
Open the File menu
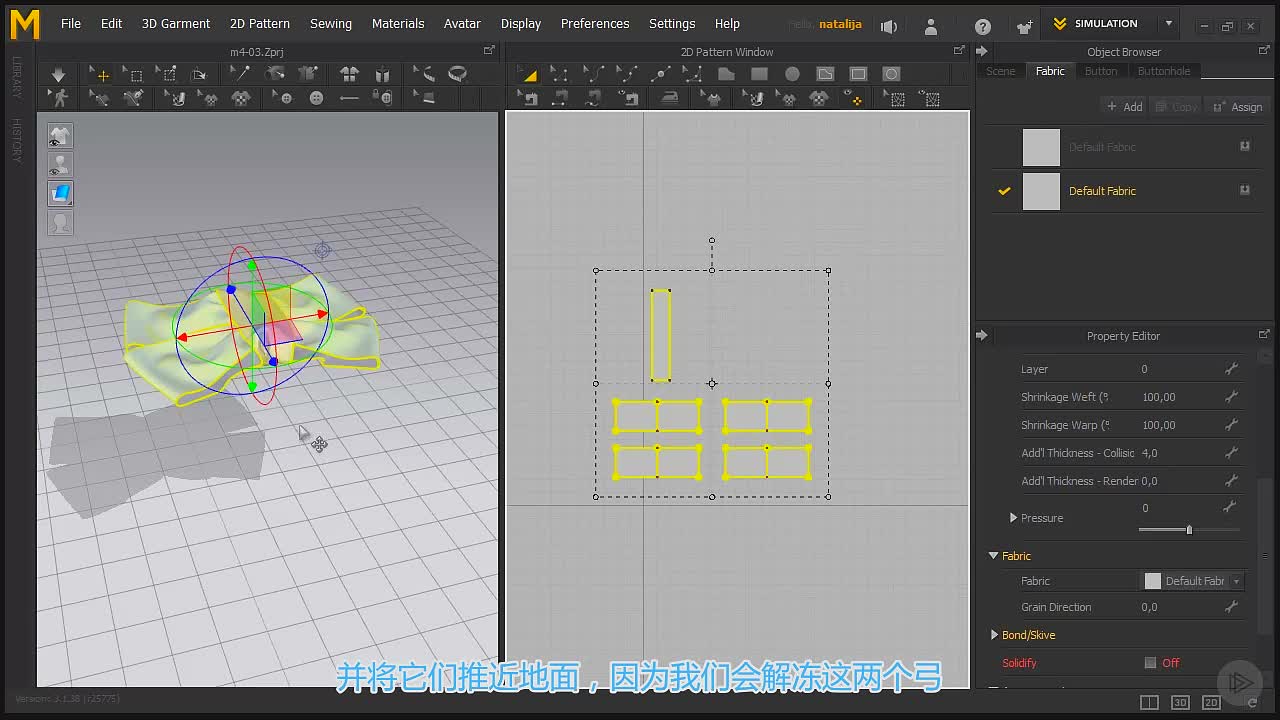pyautogui.click(x=71, y=23)
